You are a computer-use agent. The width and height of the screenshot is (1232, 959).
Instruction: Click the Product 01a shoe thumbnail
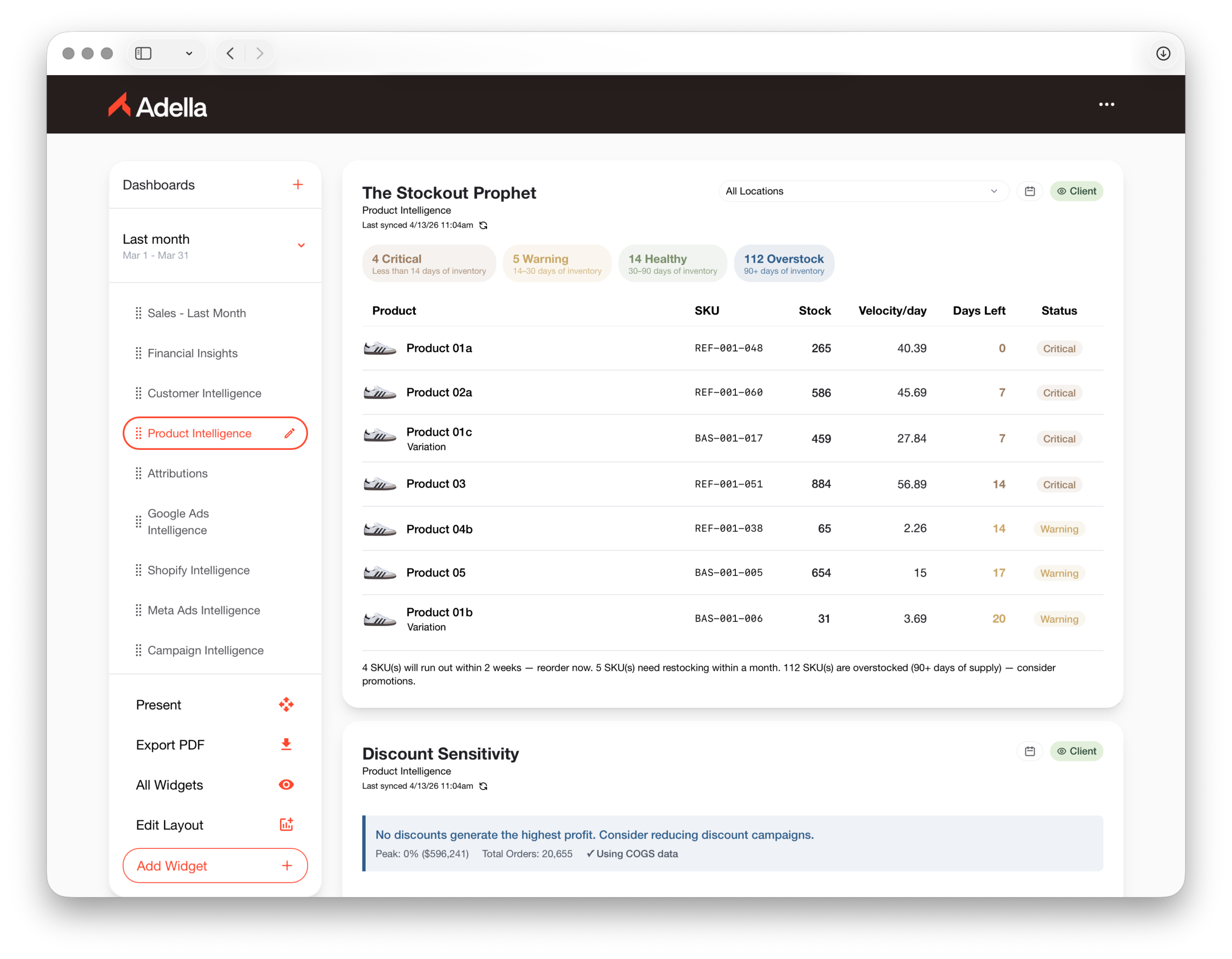pos(380,349)
